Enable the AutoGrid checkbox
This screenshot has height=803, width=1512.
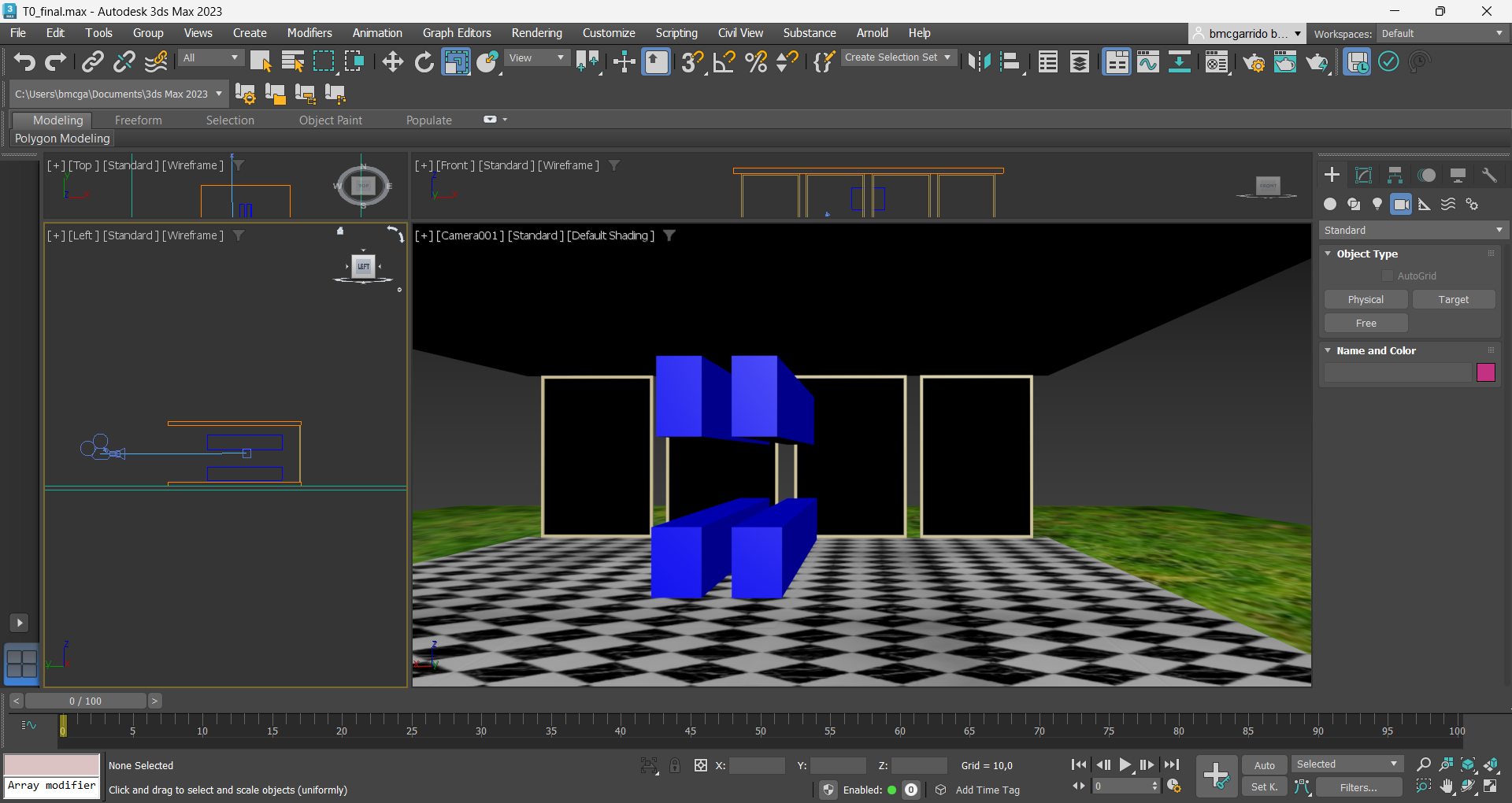[1388, 276]
